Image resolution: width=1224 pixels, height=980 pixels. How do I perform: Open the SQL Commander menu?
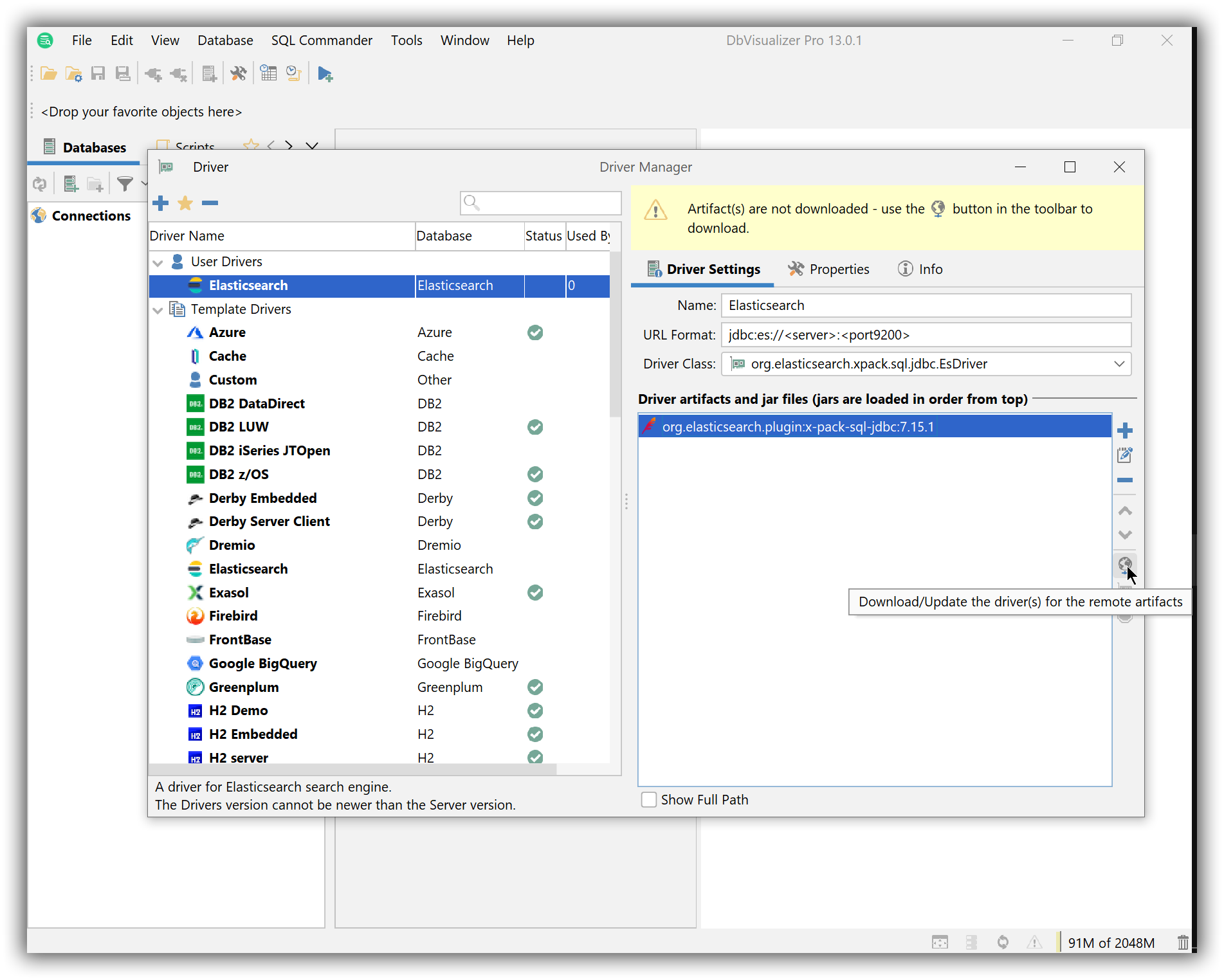[322, 40]
